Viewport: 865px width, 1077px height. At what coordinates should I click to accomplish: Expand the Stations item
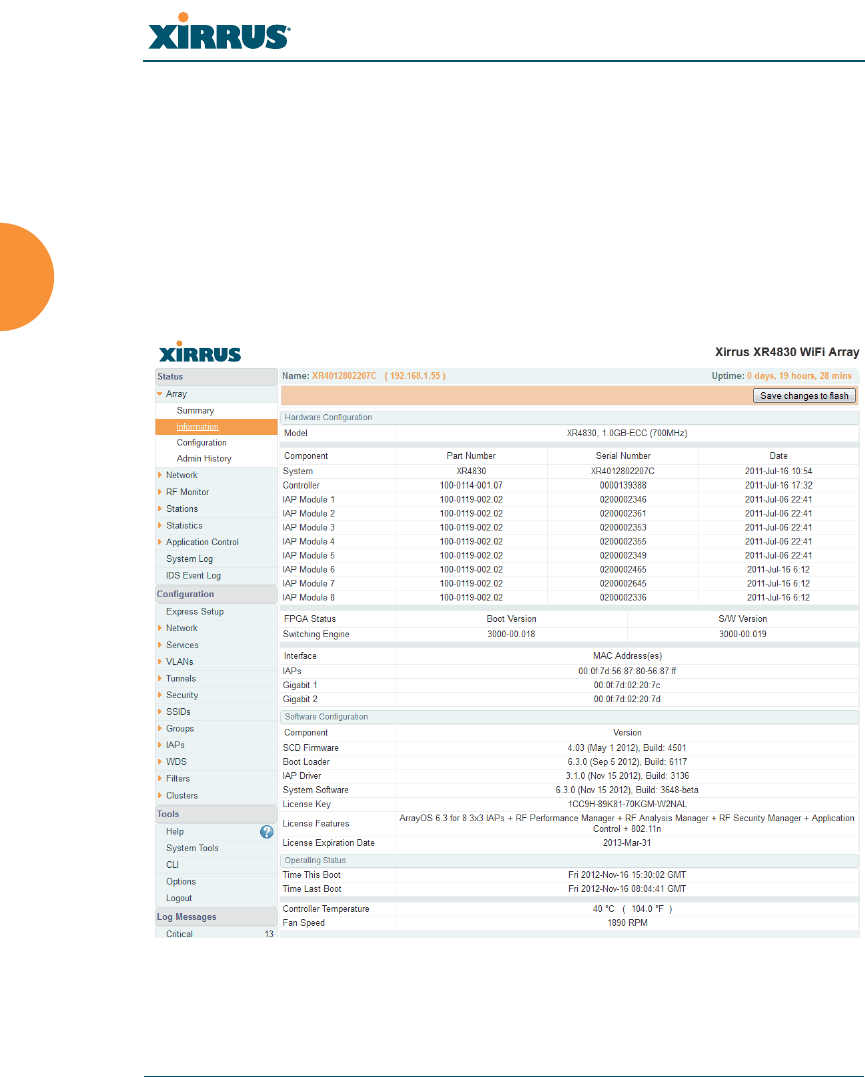point(159,509)
